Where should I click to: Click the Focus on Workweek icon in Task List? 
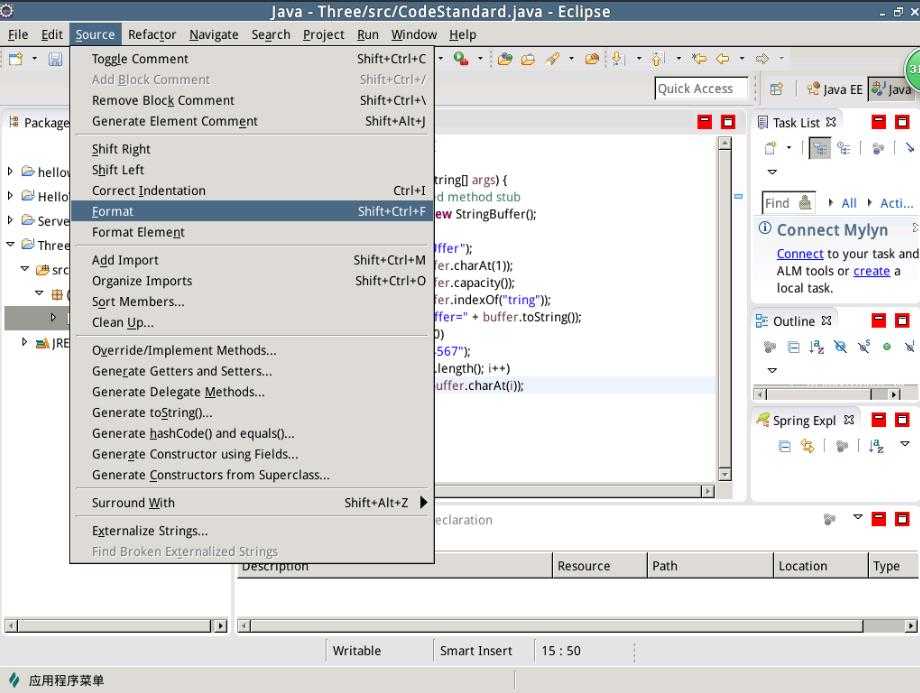878,148
